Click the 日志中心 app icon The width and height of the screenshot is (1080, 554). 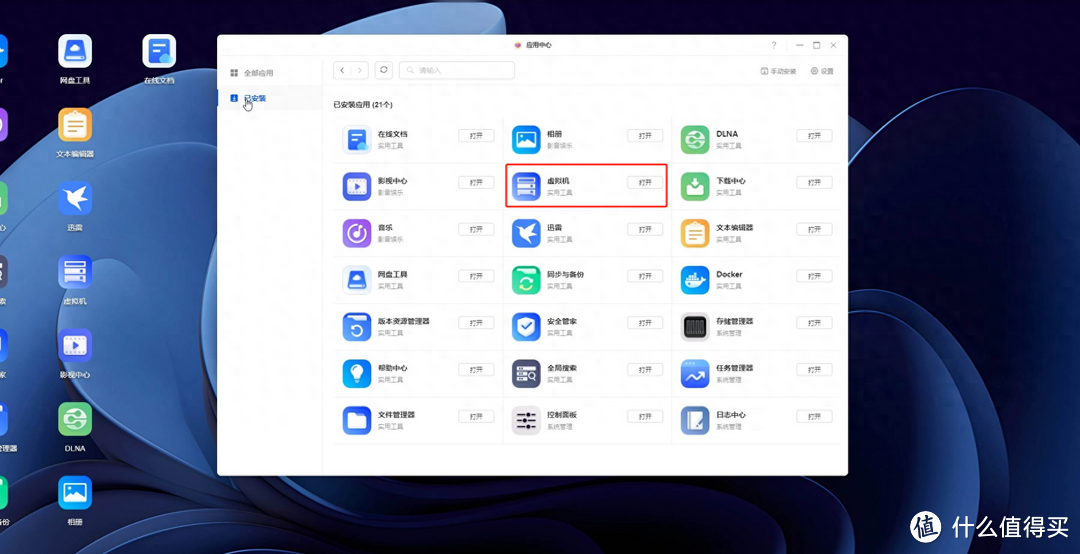695,420
